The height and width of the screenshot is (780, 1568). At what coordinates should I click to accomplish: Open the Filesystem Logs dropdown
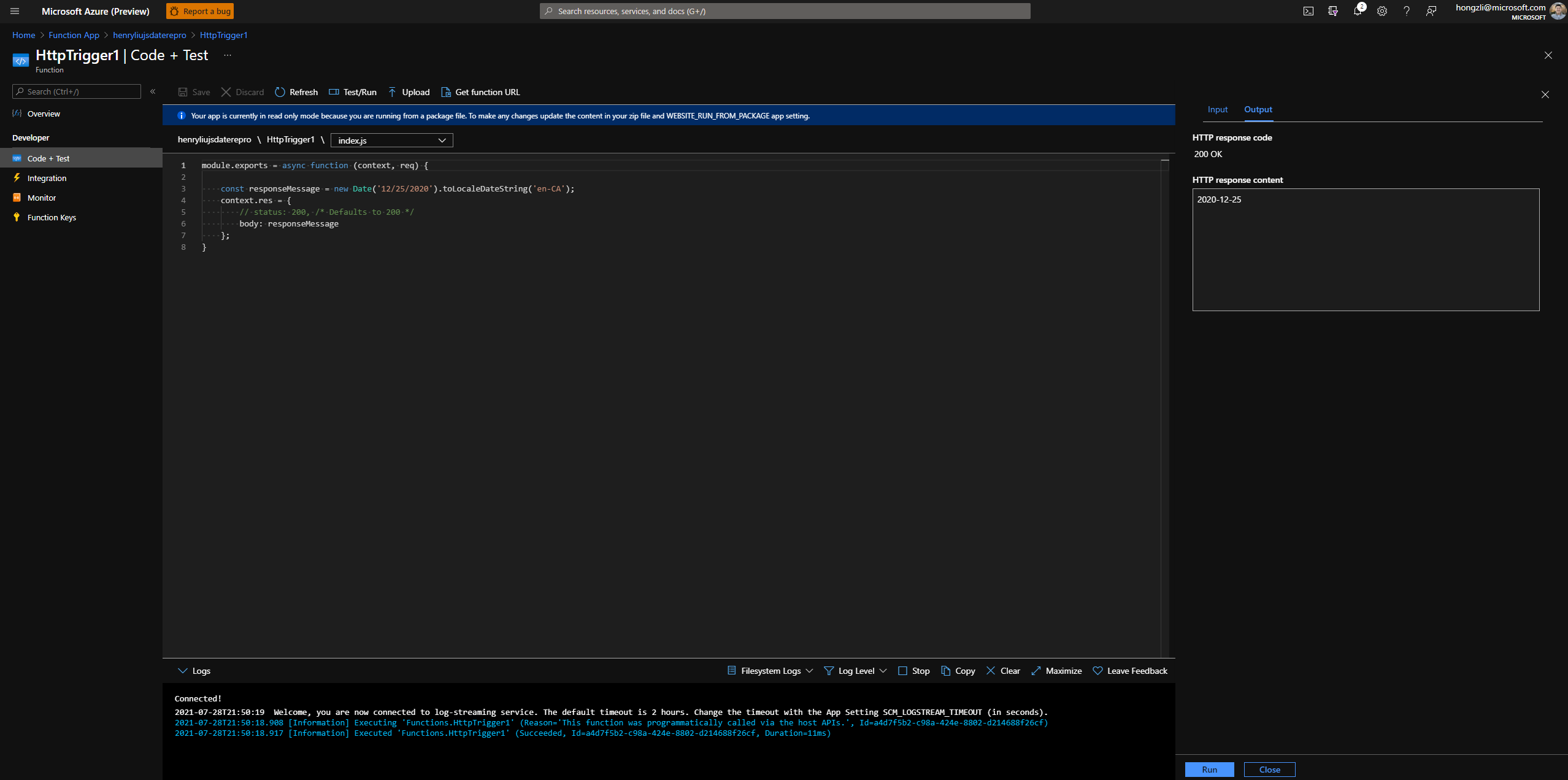pyautogui.click(x=769, y=671)
